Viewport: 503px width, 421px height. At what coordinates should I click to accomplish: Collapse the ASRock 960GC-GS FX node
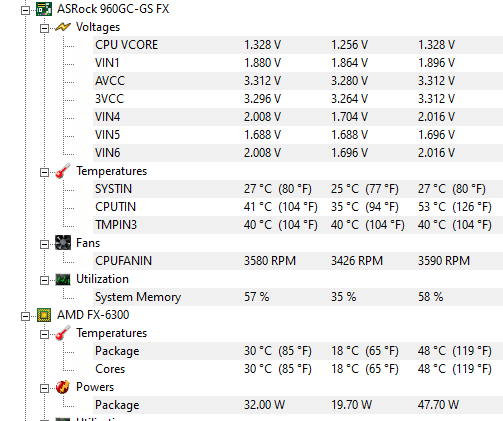pos(25,11)
